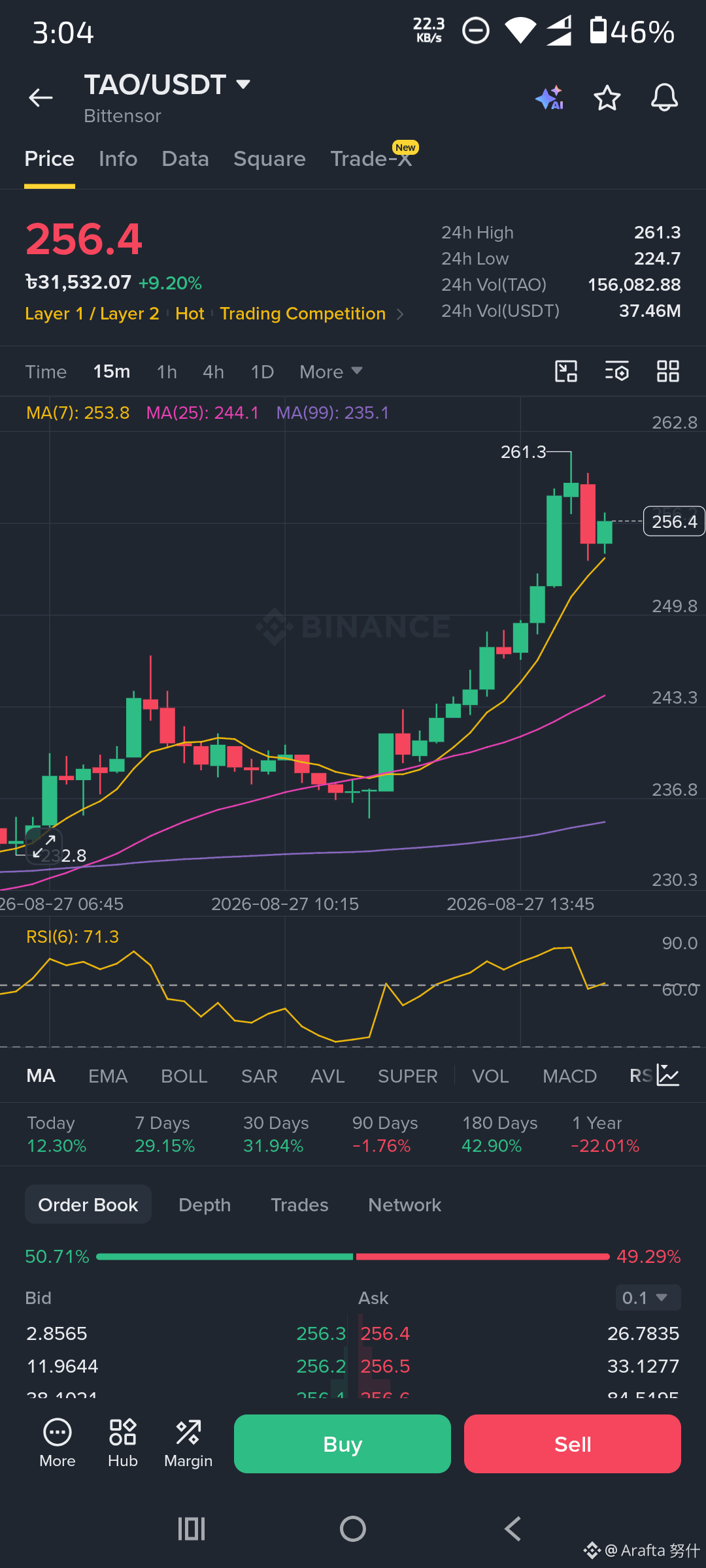Viewport: 706px width, 1568px height.
Task: Tap Android home button
Action: coord(353,1529)
